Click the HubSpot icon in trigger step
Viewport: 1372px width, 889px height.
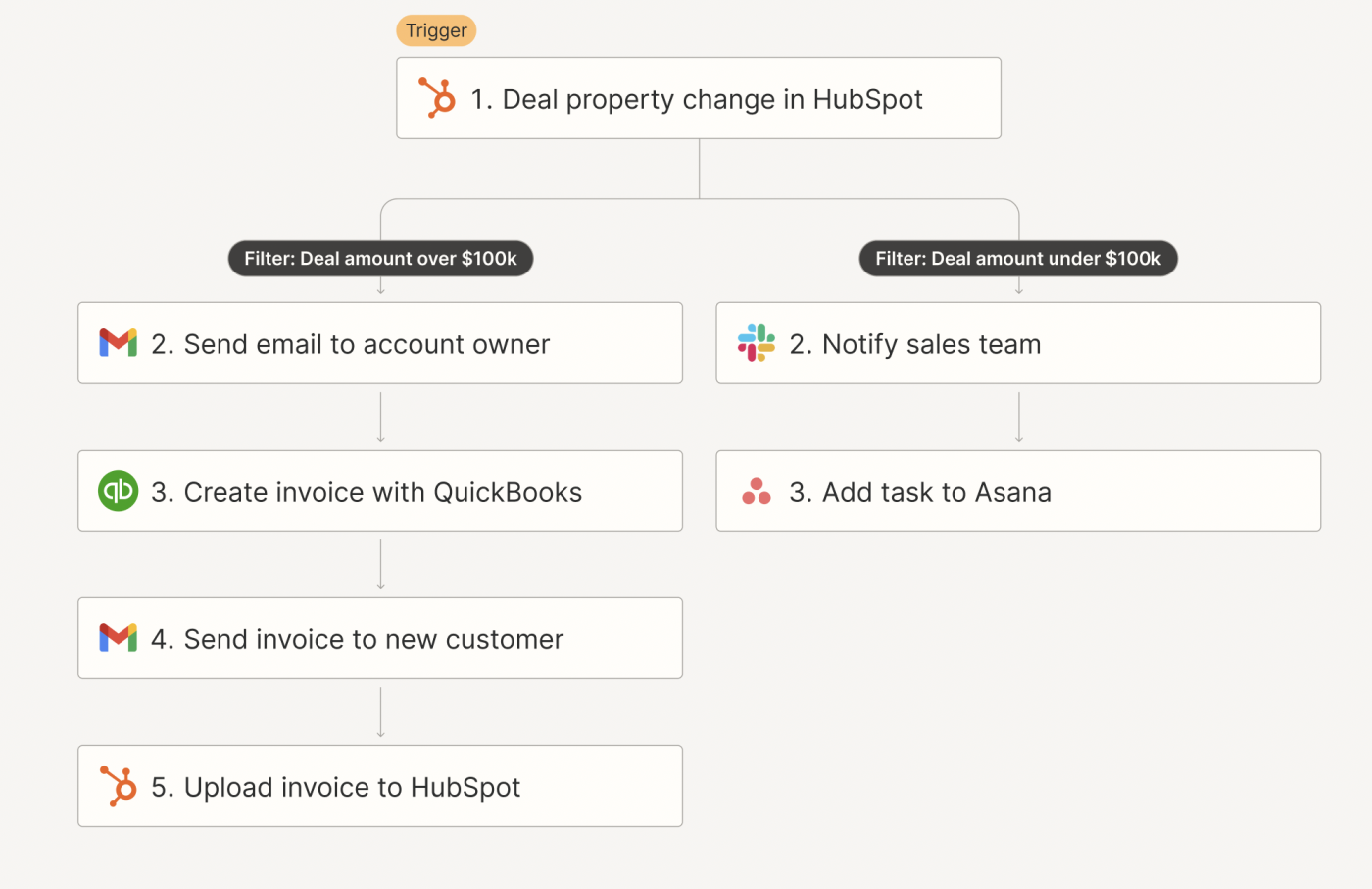pos(437,98)
